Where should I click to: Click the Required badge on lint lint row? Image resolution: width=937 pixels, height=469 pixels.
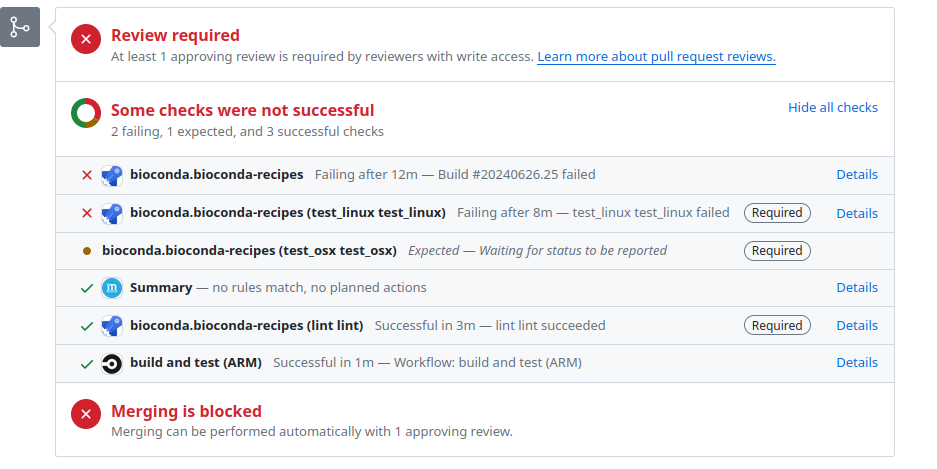777,326
